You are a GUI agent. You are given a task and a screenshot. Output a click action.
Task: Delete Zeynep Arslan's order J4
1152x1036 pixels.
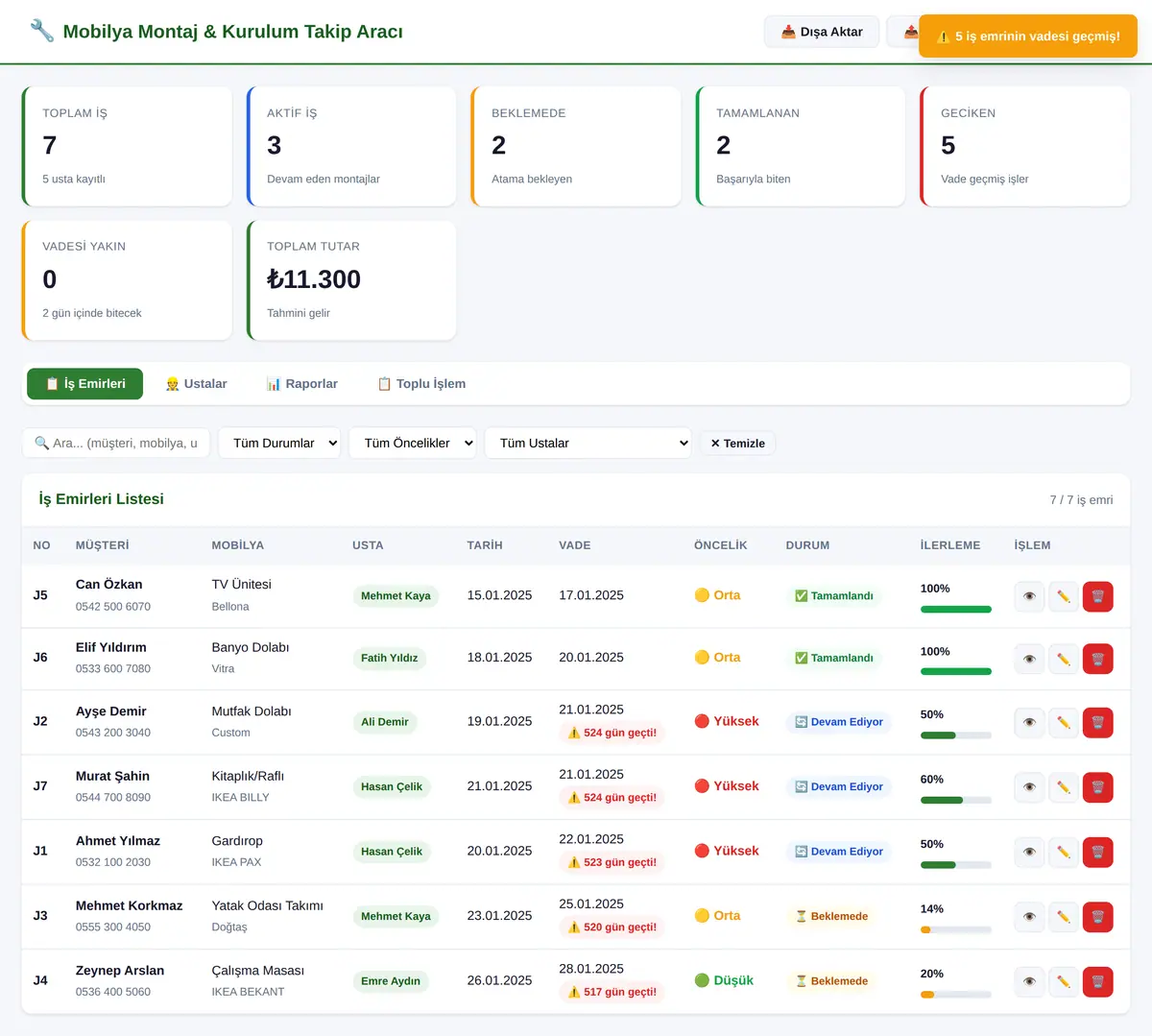coord(1098,981)
